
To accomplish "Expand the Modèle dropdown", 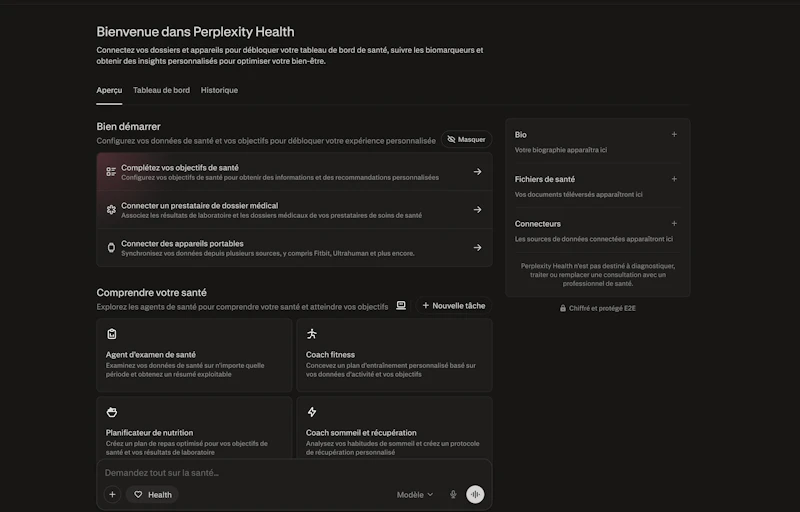I will (415, 495).
